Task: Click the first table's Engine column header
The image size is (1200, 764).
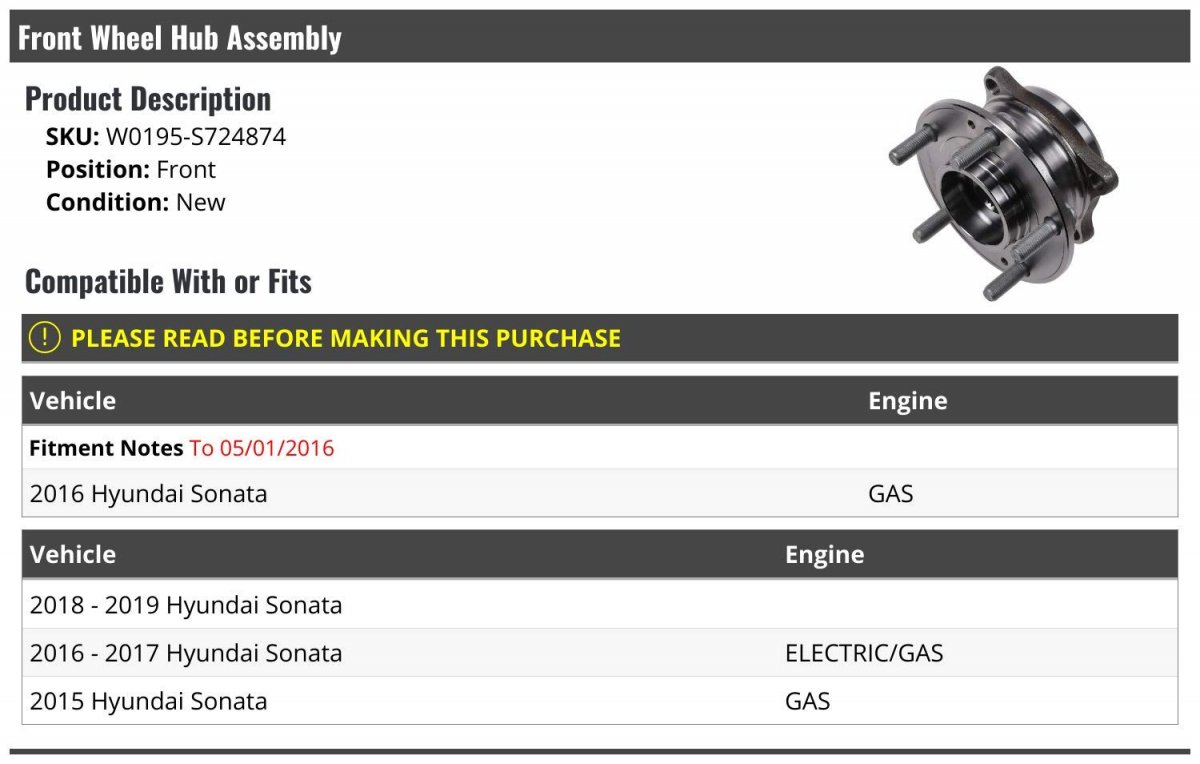Action: click(907, 401)
